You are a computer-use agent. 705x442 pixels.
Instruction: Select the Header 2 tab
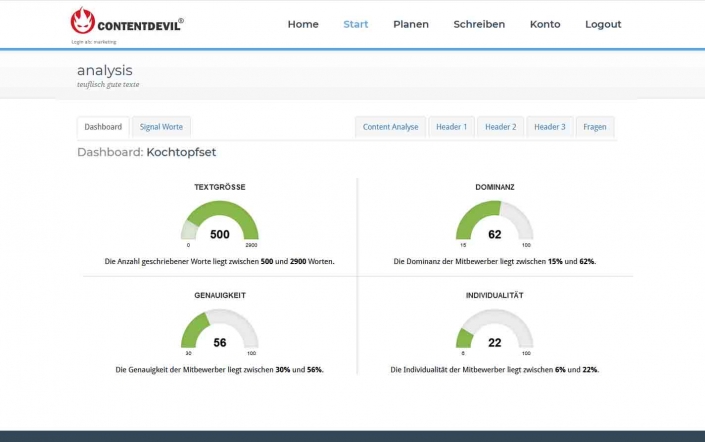click(500, 127)
